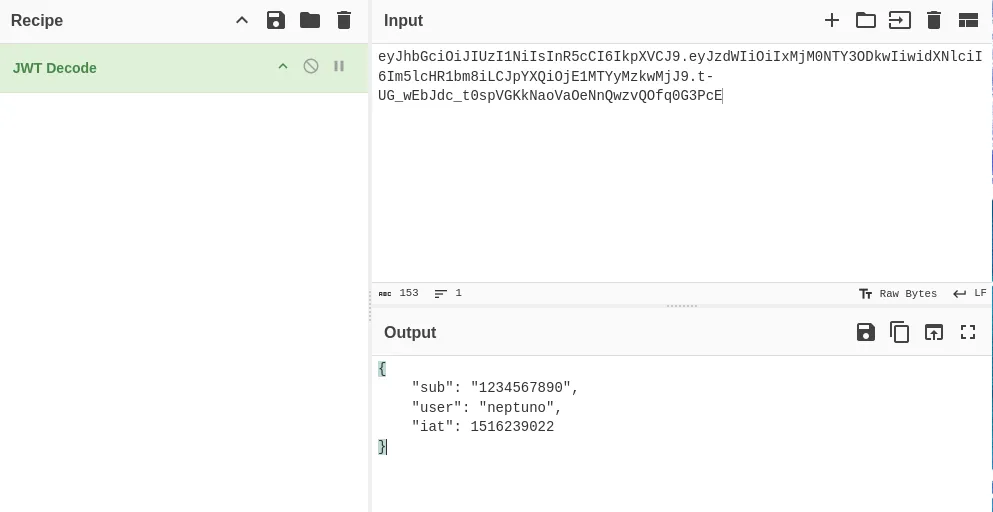Open file as input icon
The width and height of the screenshot is (993, 512).
(x=900, y=20)
